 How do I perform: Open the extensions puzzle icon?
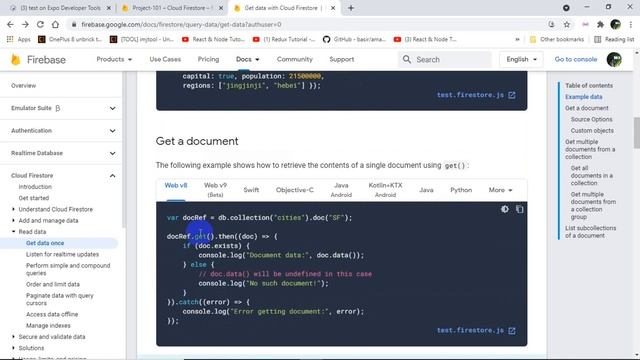click(600, 24)
